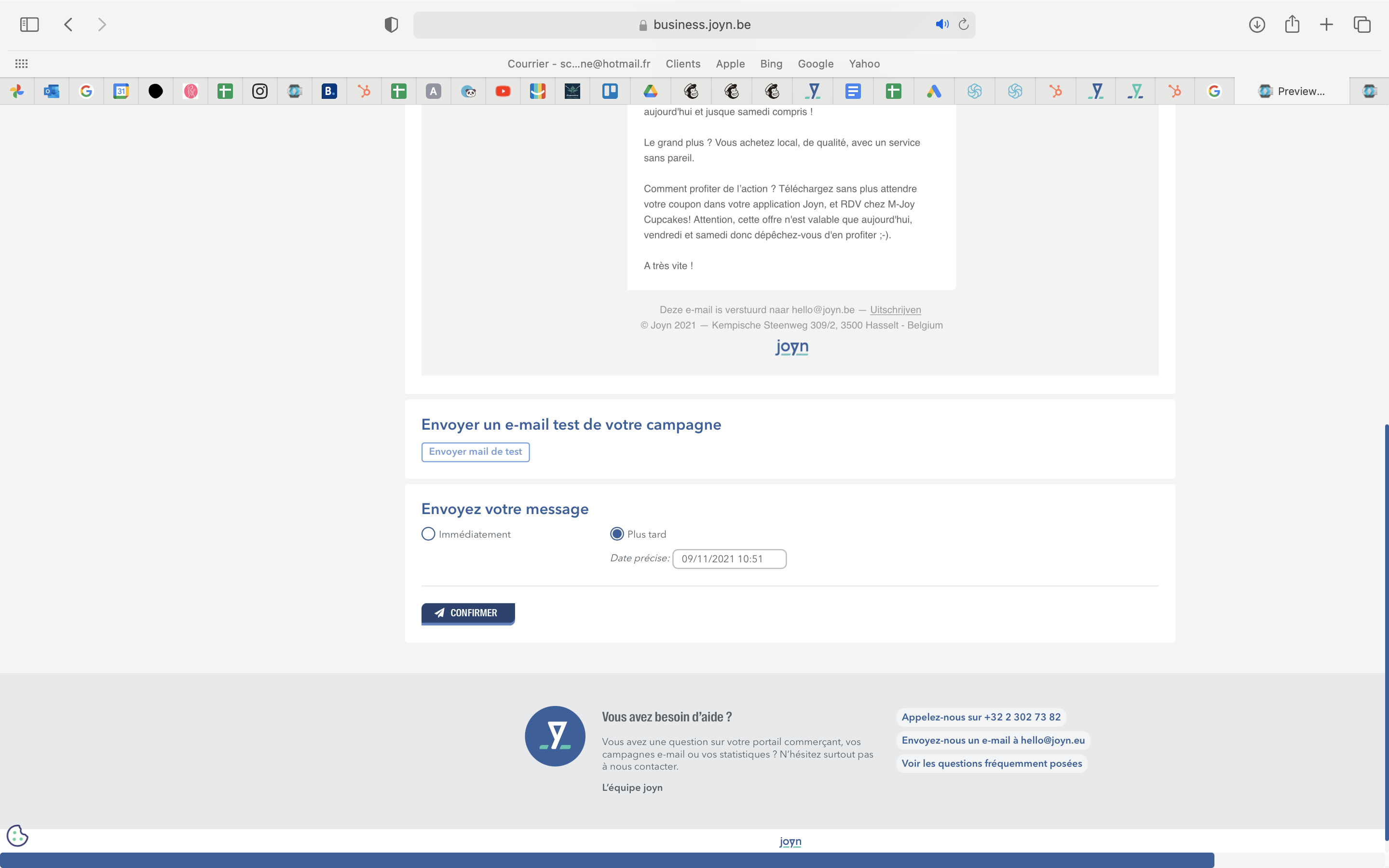
Task: Click Appelez-nous sur +32 2 302 73 82
Action: tap(981, 717)
